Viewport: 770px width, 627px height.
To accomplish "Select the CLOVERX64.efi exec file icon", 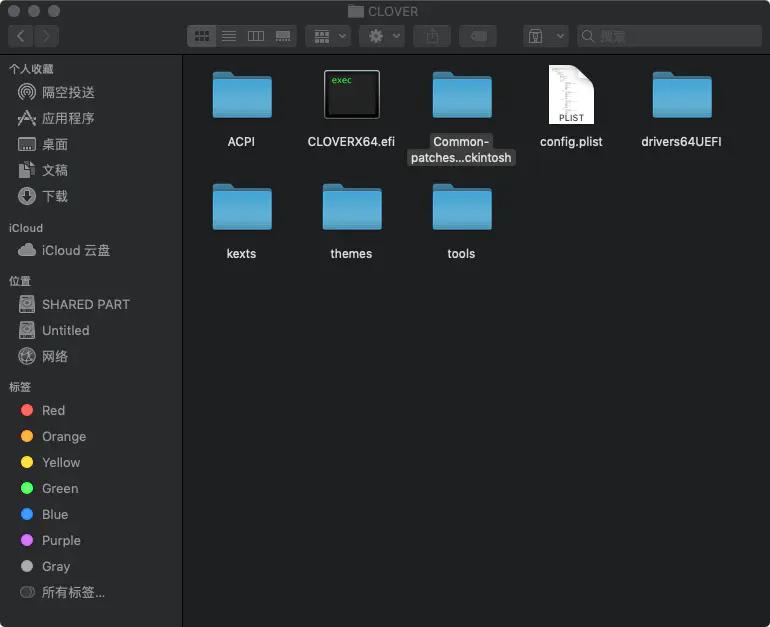I will point(352,94).
